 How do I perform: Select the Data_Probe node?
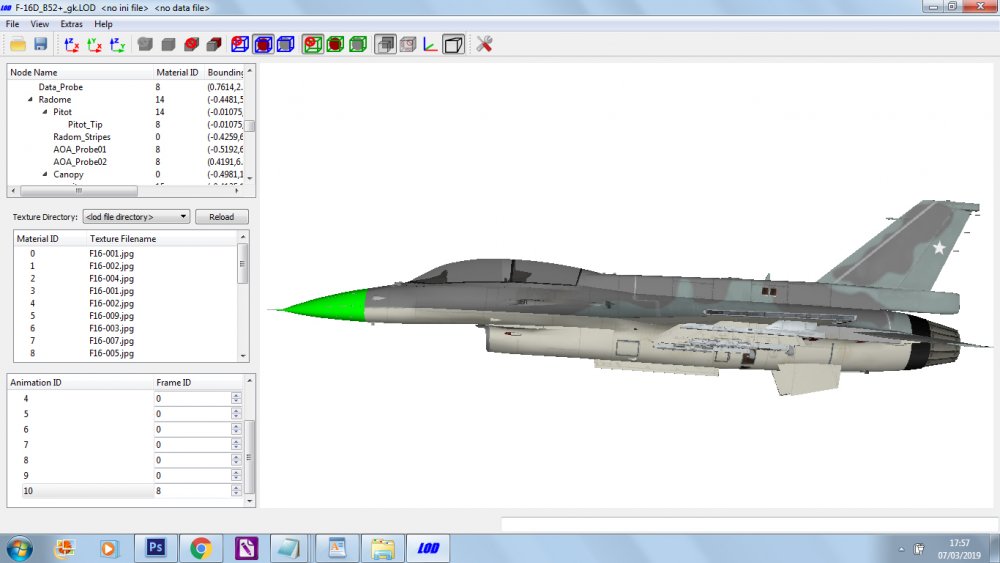coord(61,87)
